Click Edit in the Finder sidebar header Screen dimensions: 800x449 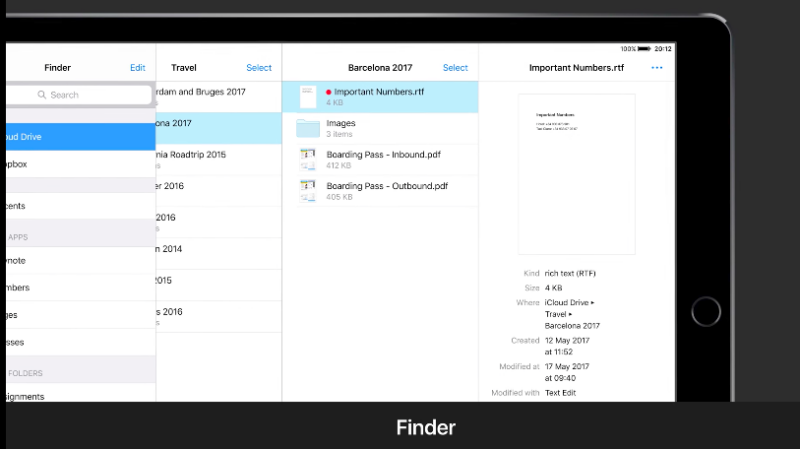coord(138,68)
